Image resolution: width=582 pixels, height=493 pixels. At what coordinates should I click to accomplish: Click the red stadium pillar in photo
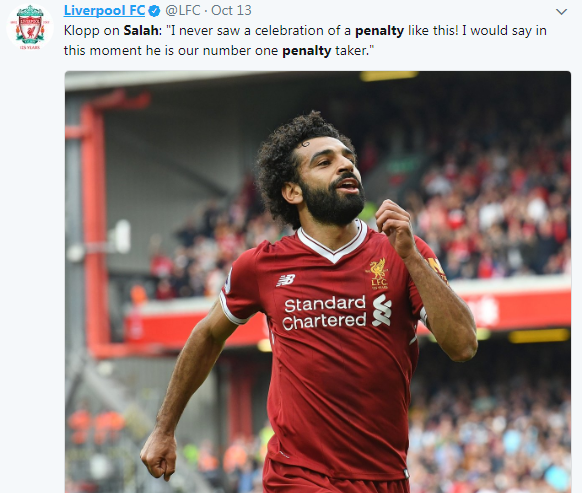[94, 223]
